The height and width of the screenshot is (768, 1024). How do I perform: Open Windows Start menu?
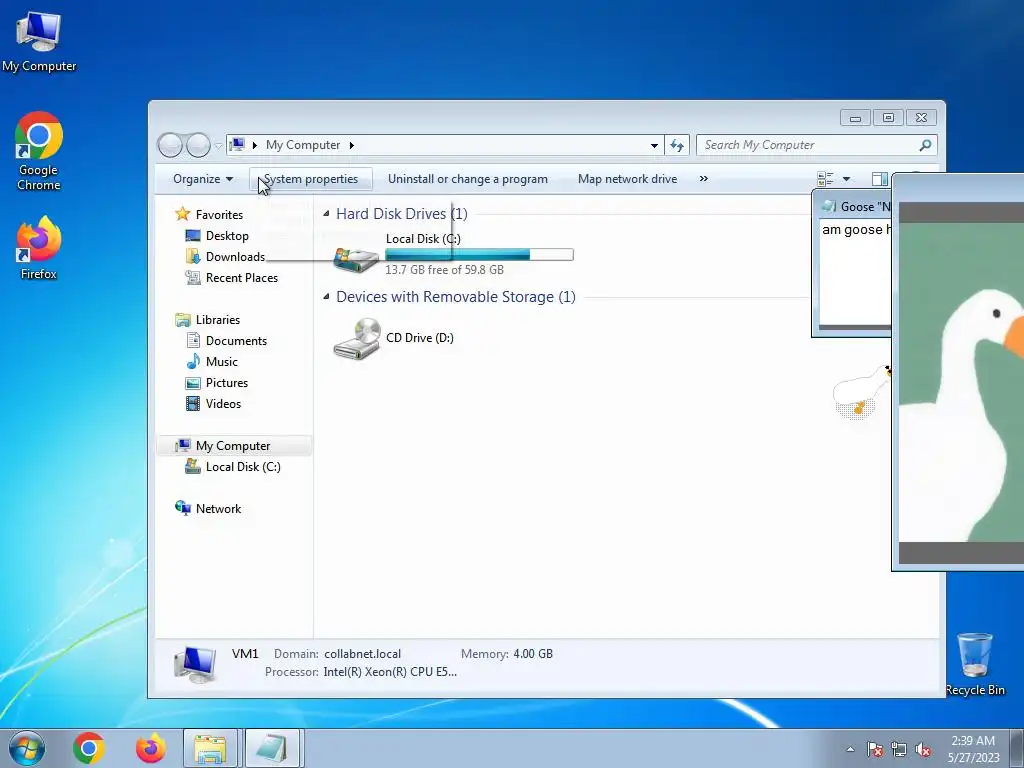coord(27,748)
